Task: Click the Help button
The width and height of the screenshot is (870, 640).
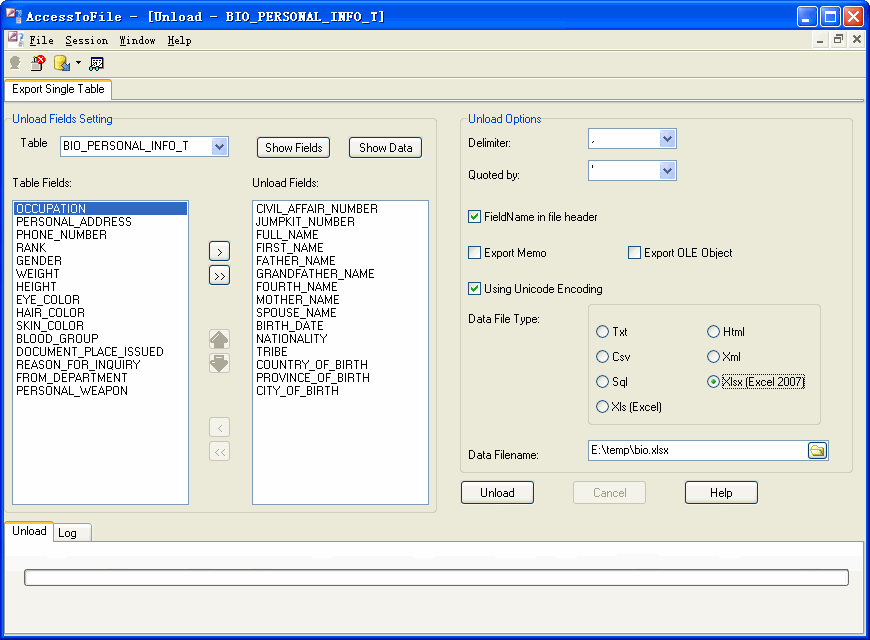Action: tap(721, 493)
